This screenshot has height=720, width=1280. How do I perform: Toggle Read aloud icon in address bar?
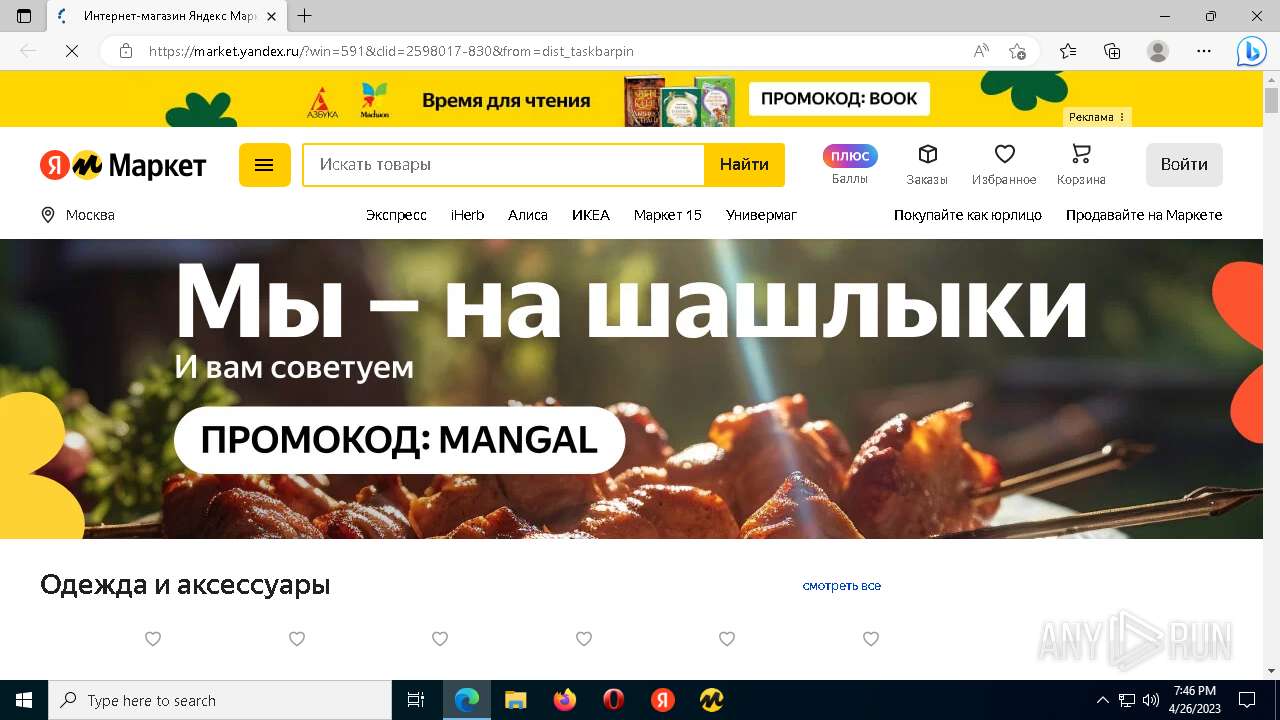click(981, 51)
